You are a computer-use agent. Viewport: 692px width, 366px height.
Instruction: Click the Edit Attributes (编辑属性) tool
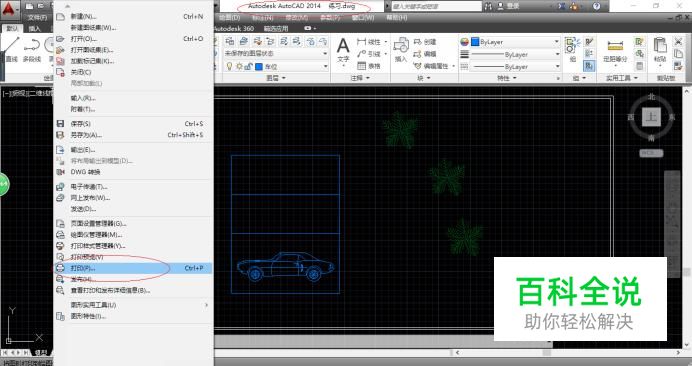point(432,66)
